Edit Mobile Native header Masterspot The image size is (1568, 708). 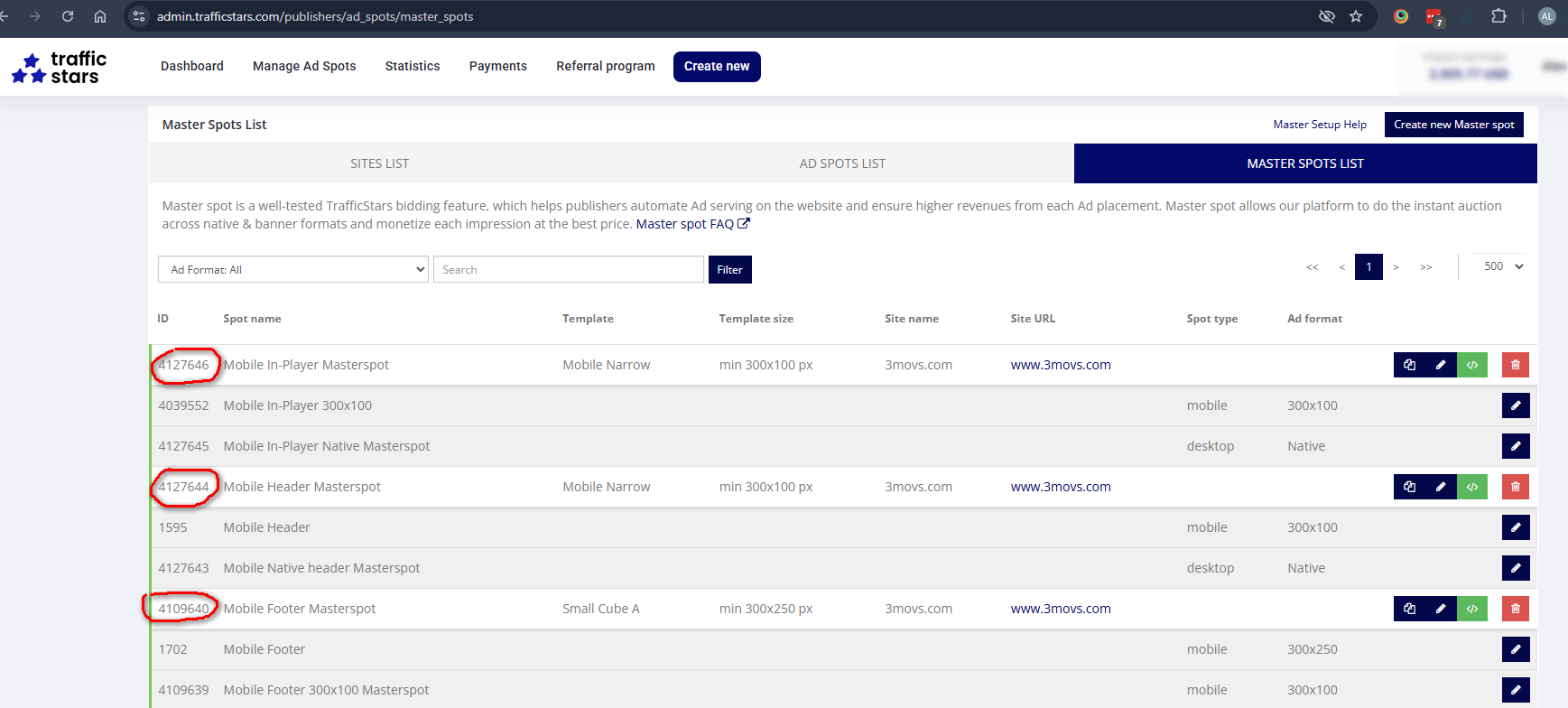[1516, 568]
